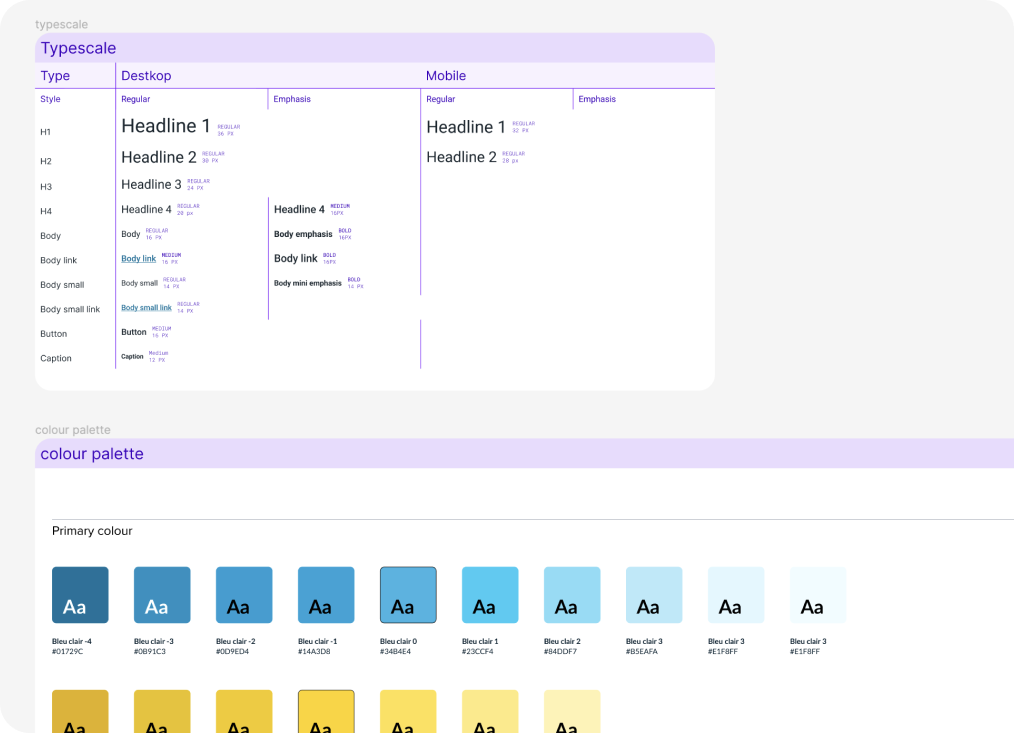The height and width of the screenshot is (733, 1014).
Task: Click the Bleu clair -3 swatch
Action: (162, 595)
